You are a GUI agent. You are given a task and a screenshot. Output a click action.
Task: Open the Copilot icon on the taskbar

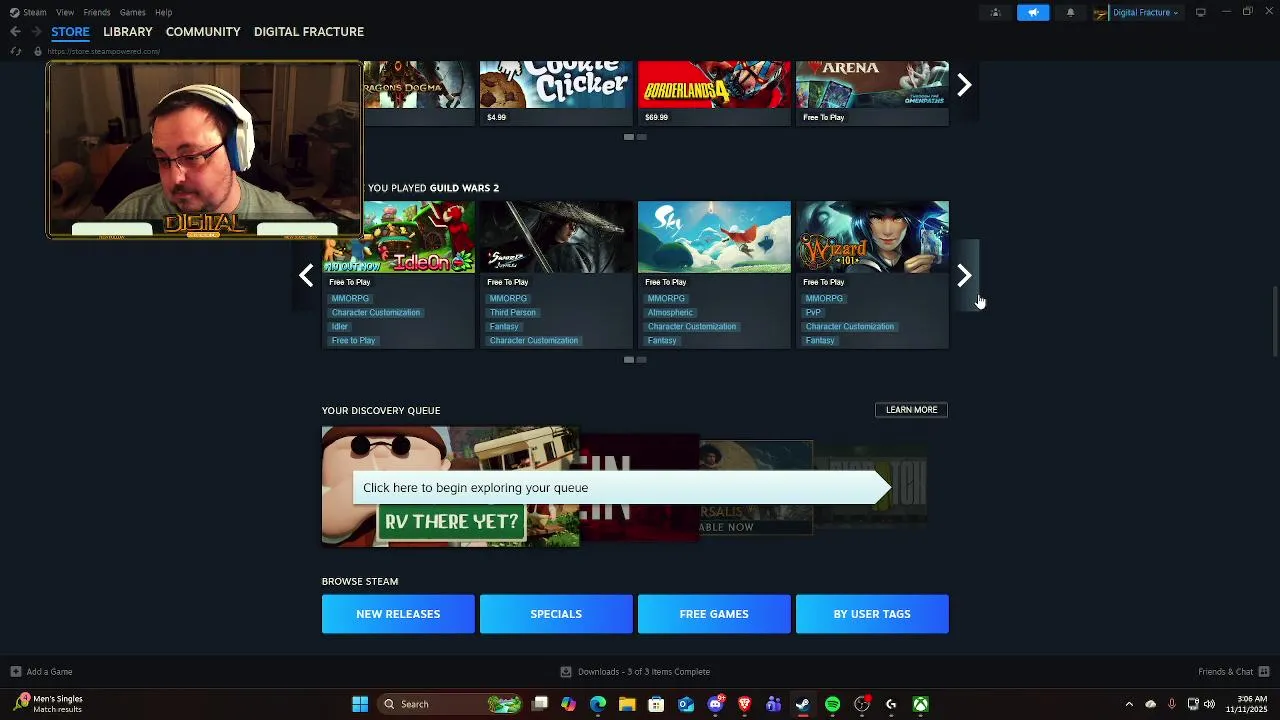click(569, 704)
